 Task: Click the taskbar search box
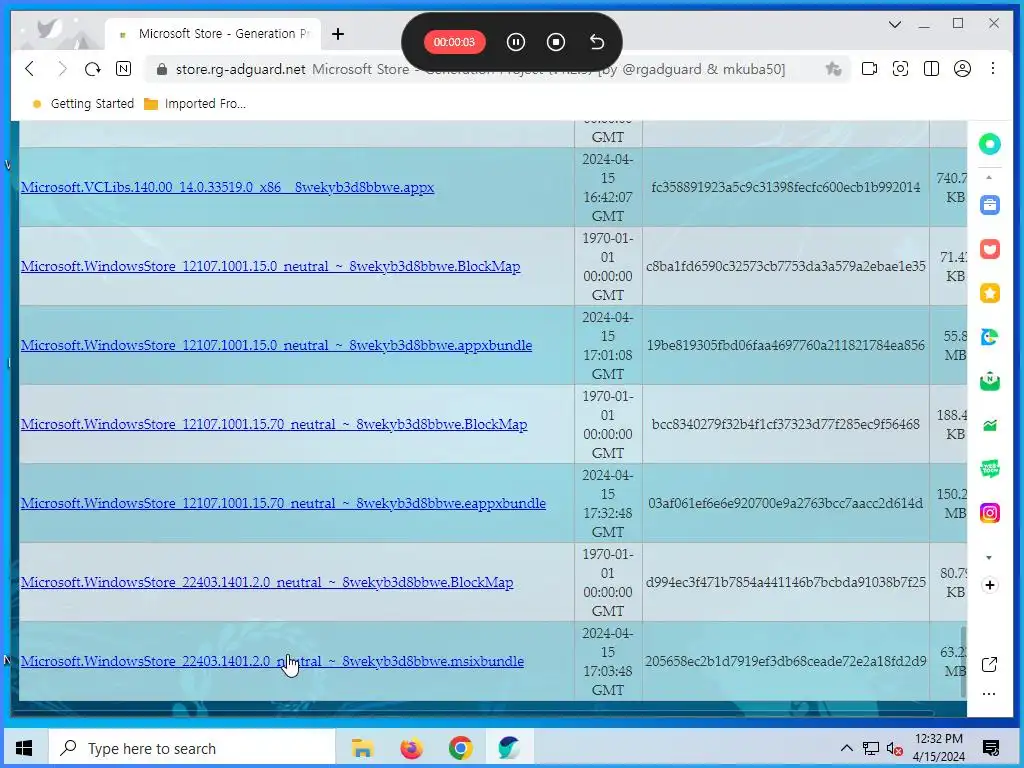click(x=191, y=748)
